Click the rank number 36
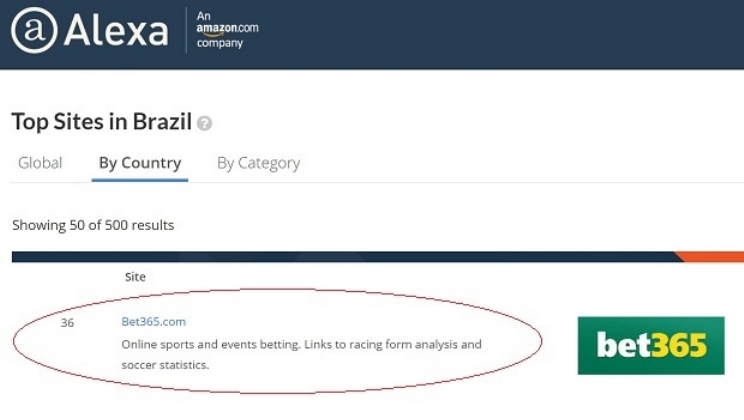Image resolution: width=744 pixels, height=420 pixels. click(x=67, y=323)
